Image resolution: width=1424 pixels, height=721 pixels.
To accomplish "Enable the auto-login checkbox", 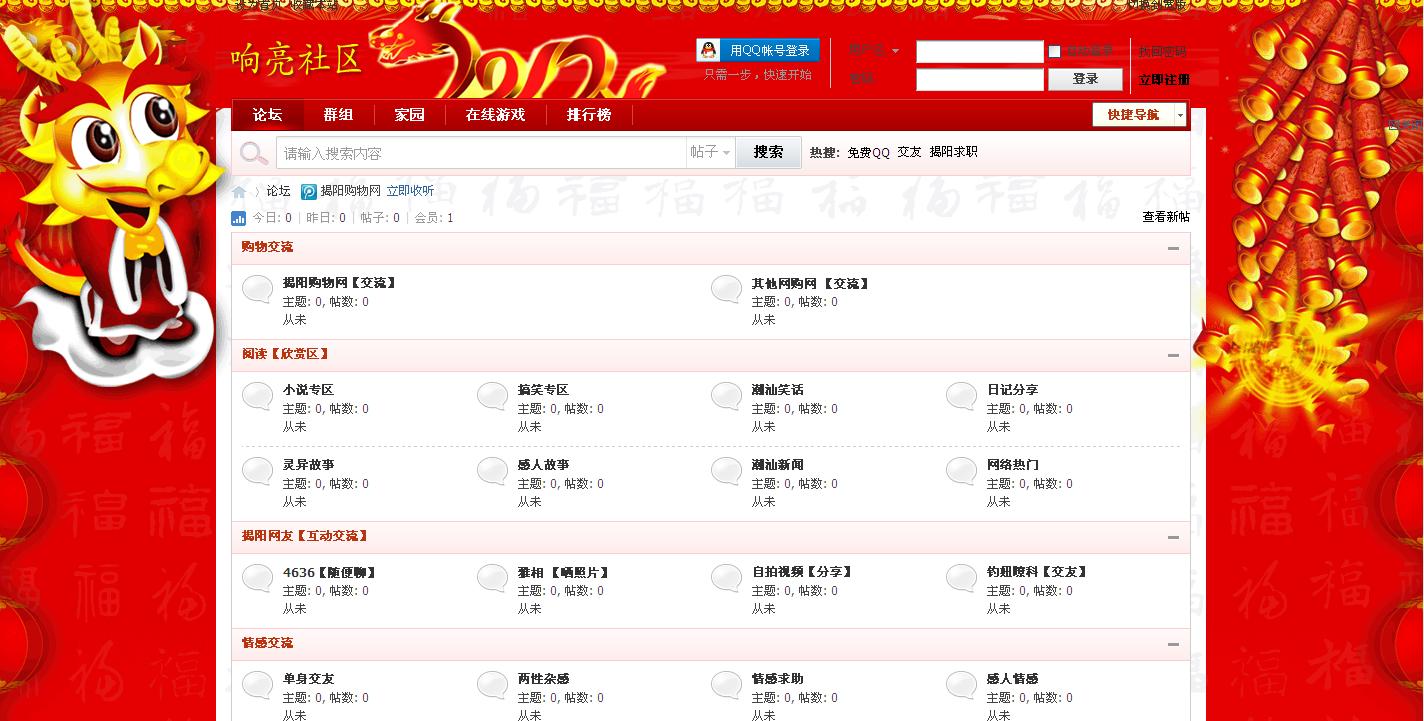I will click(x=1054, y=51).
